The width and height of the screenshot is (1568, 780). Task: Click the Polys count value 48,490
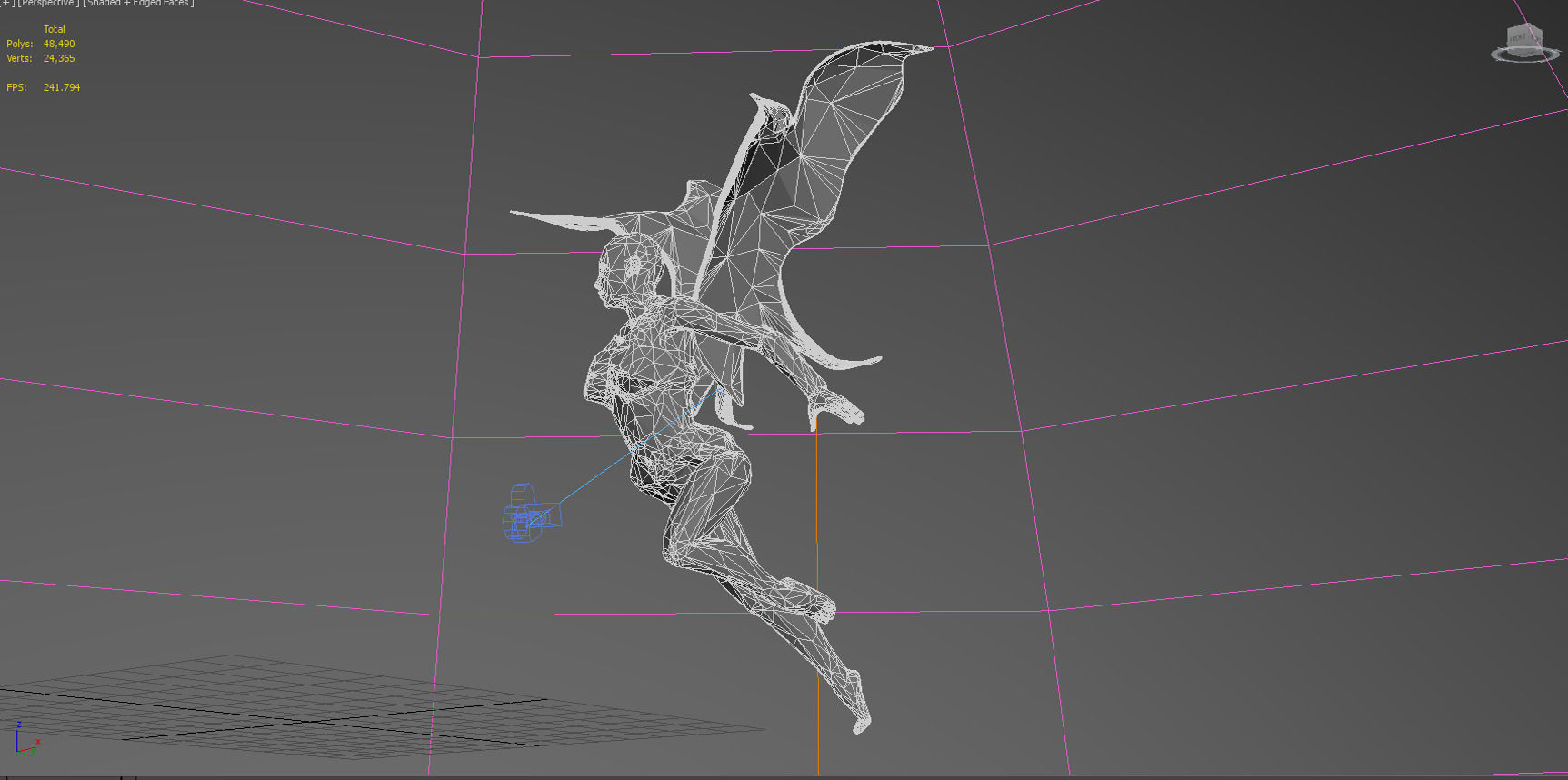tap(59, 44)
